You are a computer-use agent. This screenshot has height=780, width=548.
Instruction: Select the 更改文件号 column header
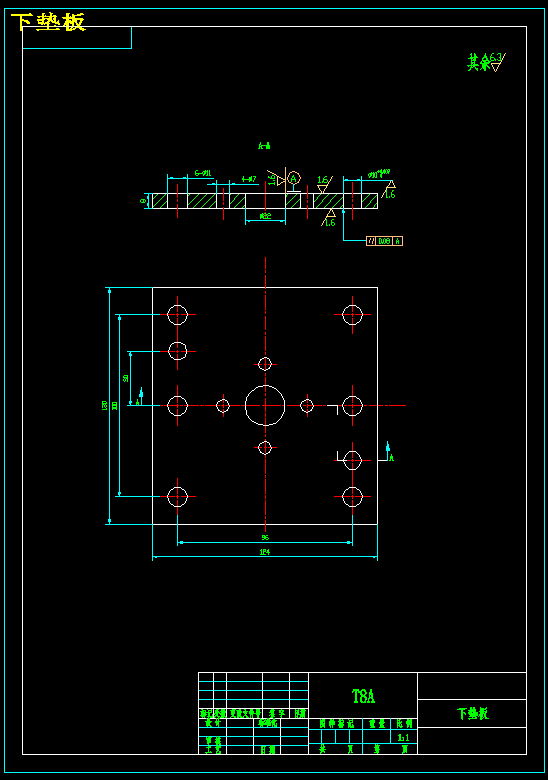245,714
